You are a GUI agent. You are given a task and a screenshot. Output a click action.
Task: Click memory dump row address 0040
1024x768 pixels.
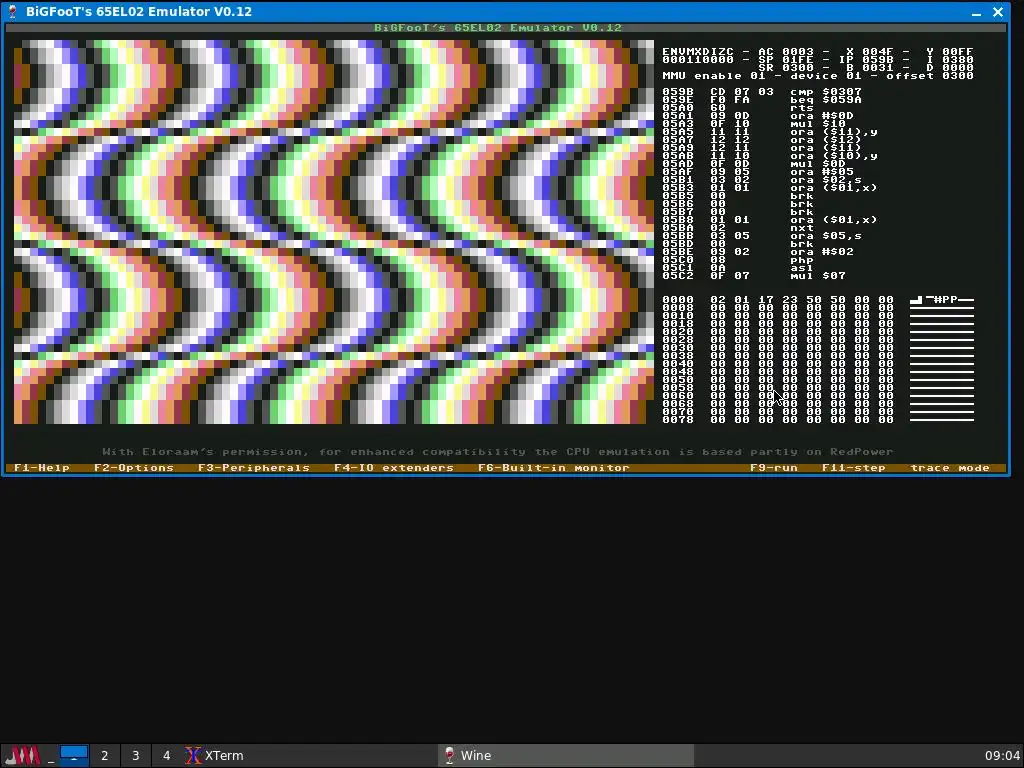(x=678, y=363)
